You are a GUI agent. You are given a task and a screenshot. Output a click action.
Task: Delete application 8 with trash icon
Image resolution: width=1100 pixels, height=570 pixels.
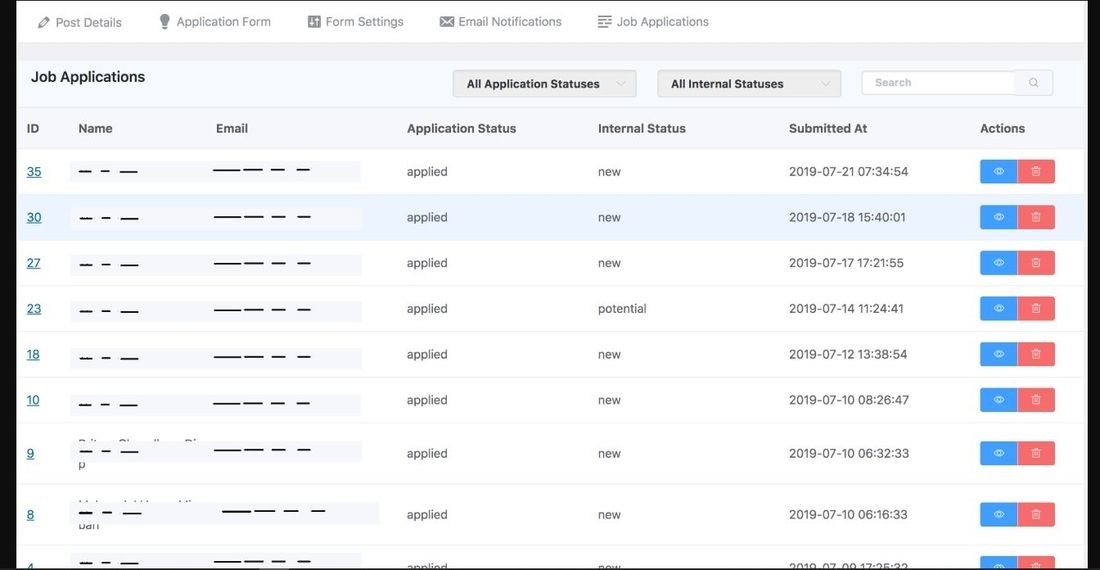pos(1036,515)
